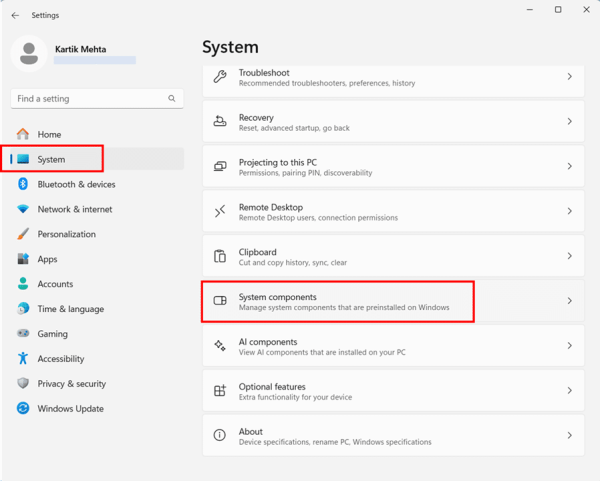The image size is (600, 481).
Task: Open Projecting to this PC chevron
Action: click(x=570, y=166)
